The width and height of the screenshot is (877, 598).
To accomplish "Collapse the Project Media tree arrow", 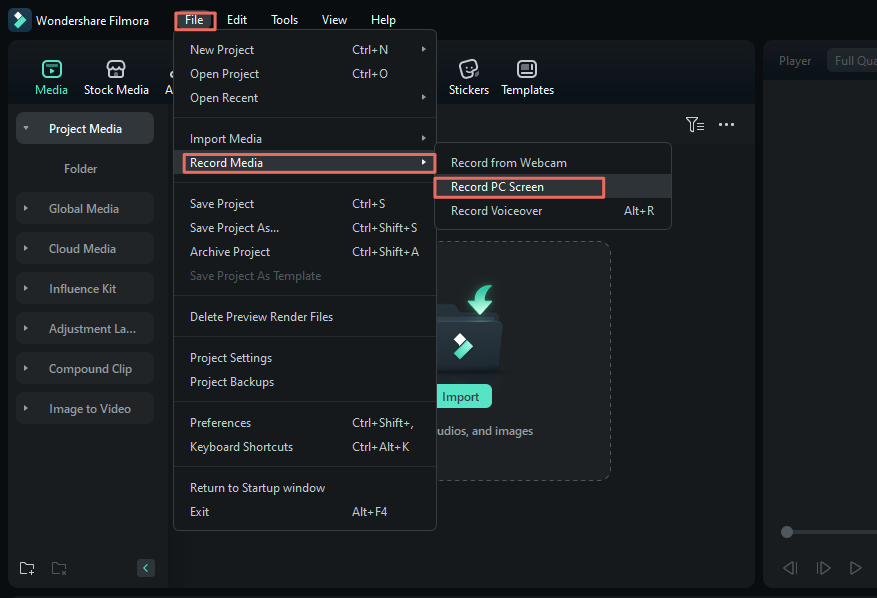I will coord(26,128).
